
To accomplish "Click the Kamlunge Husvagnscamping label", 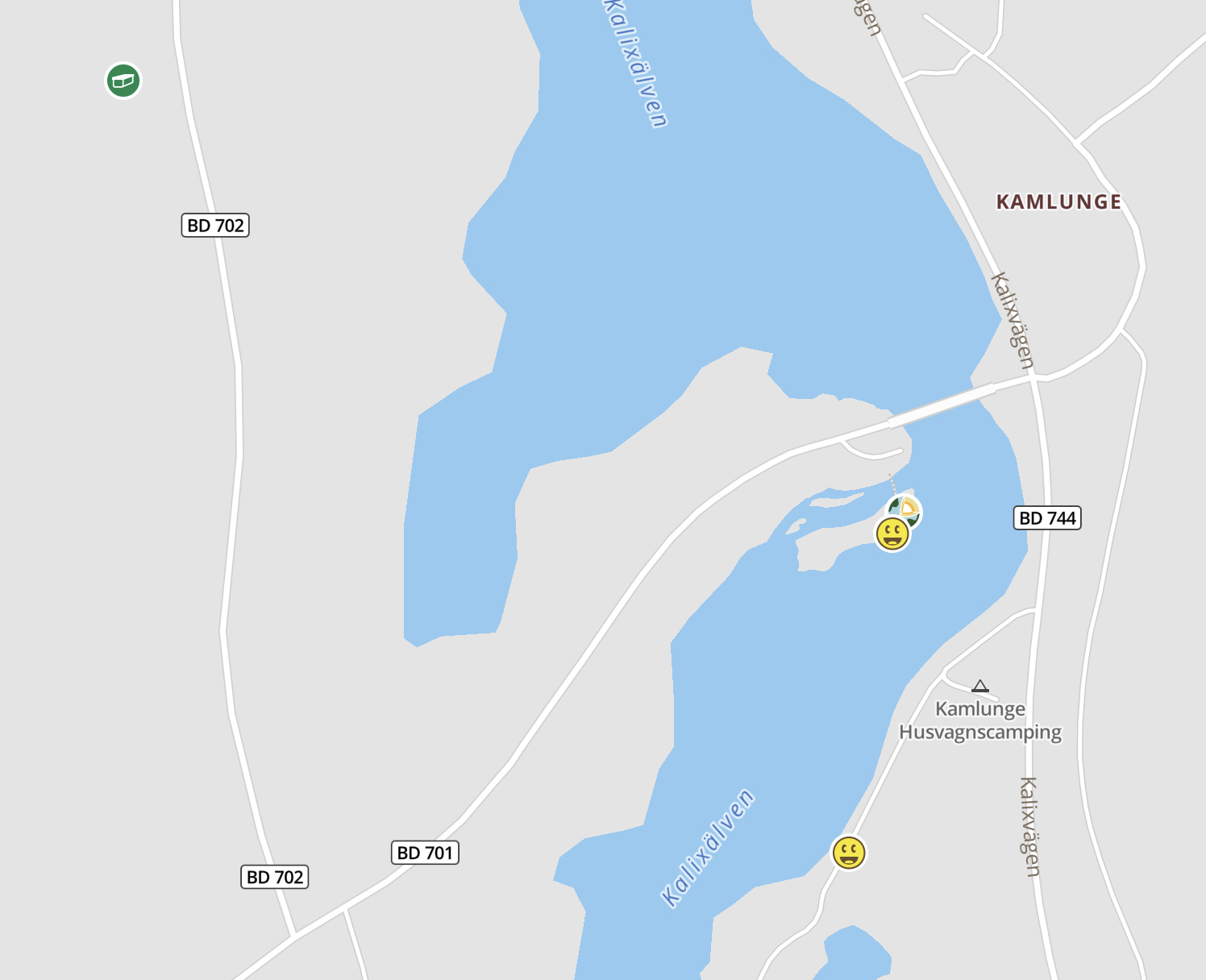I will [980, 720].
